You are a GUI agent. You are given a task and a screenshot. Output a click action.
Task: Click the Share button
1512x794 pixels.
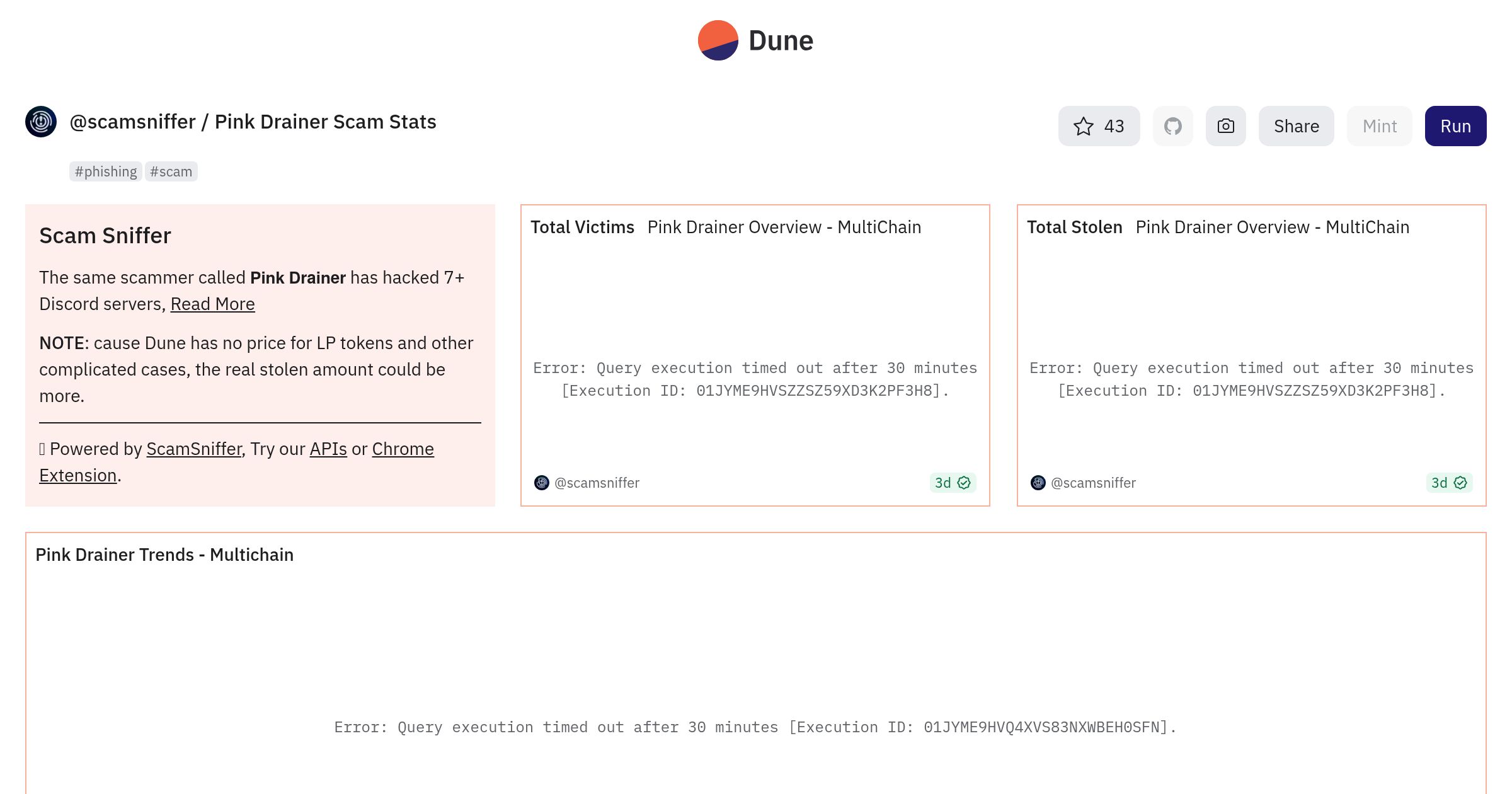1296,126
